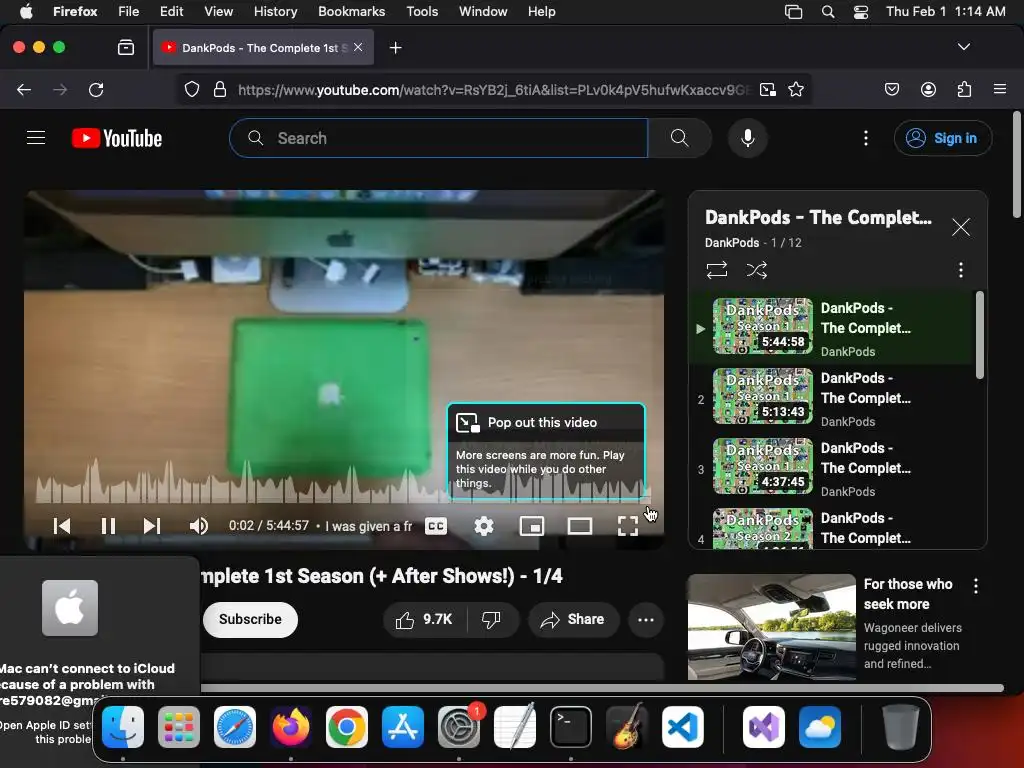Viewport: 1024px width, 768px height.
Task: View site security lock information
Action: 220,89
